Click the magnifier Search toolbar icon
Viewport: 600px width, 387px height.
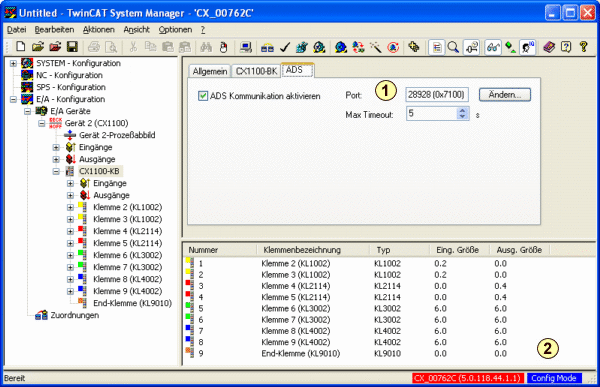453,47
